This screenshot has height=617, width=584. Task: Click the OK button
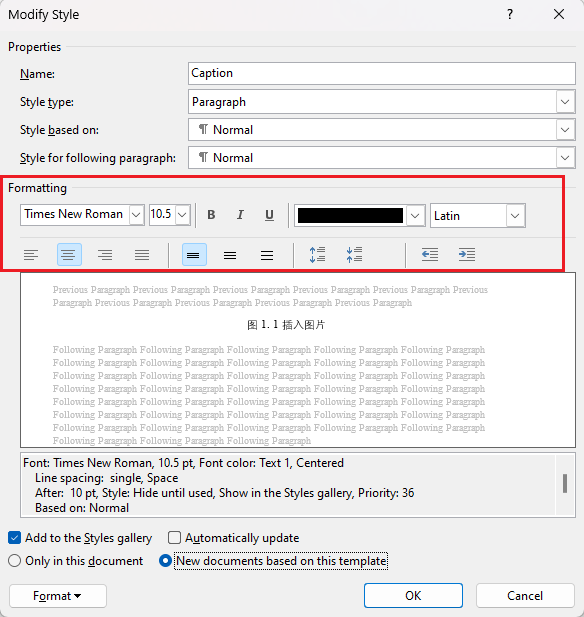click(413, 596)
